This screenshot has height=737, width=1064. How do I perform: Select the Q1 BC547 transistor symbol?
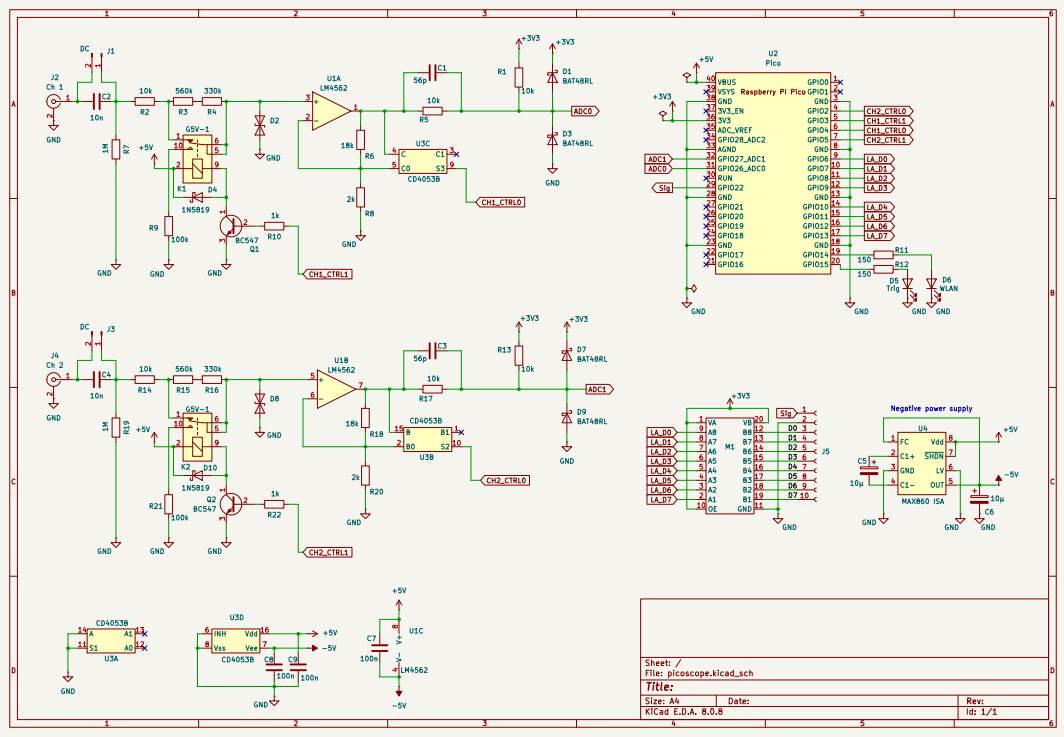[x=233, y=226]
